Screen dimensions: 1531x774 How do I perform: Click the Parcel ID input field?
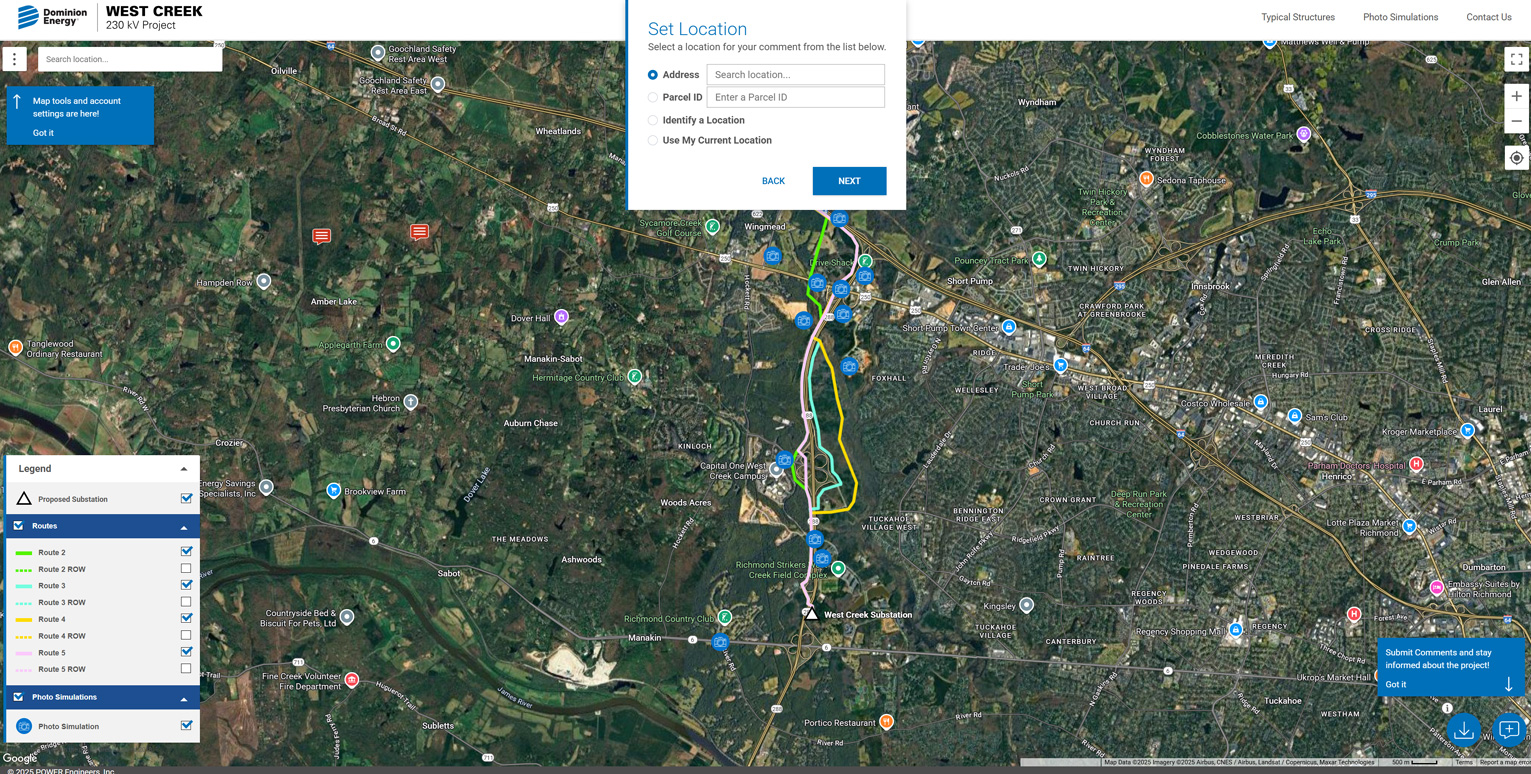click(x=795, y=97)
